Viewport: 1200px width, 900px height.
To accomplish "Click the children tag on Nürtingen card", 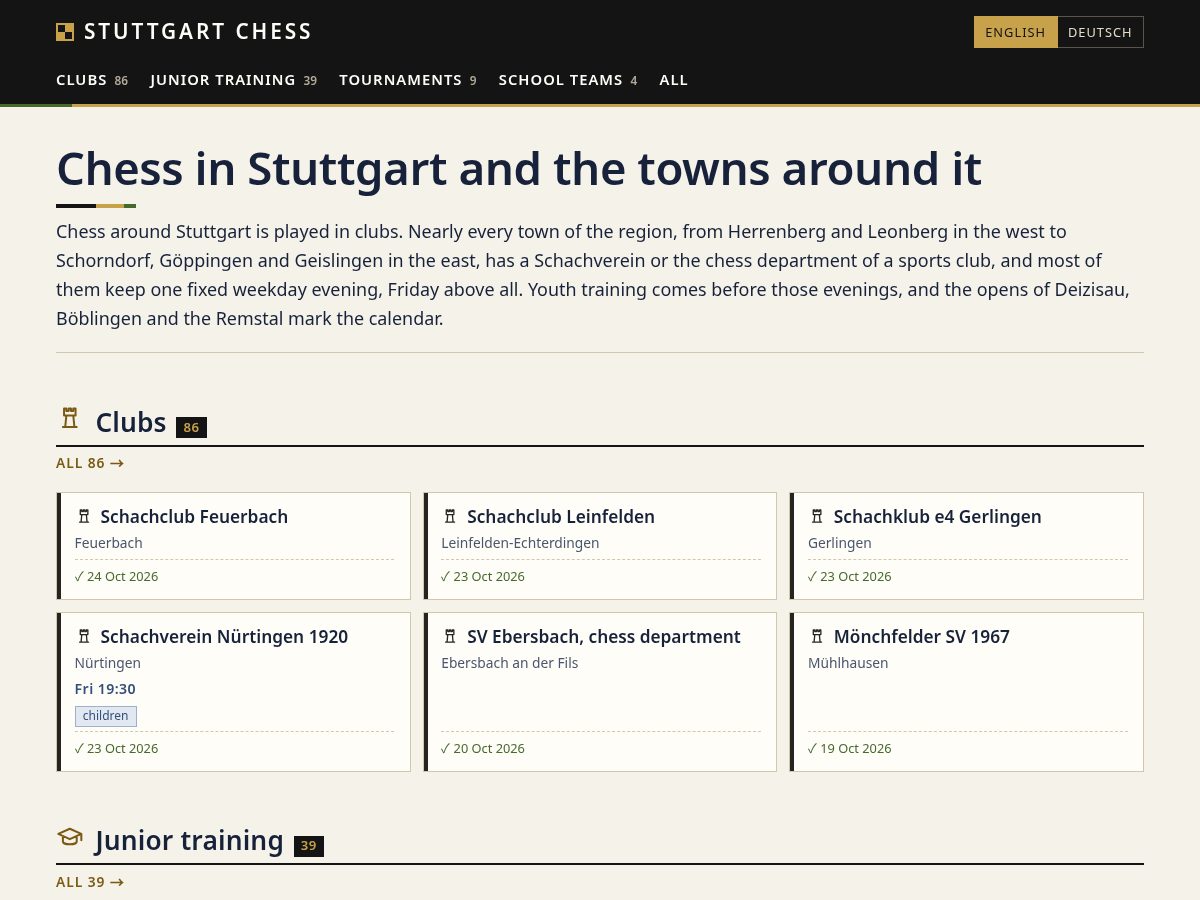I will [x=106, y=716].
